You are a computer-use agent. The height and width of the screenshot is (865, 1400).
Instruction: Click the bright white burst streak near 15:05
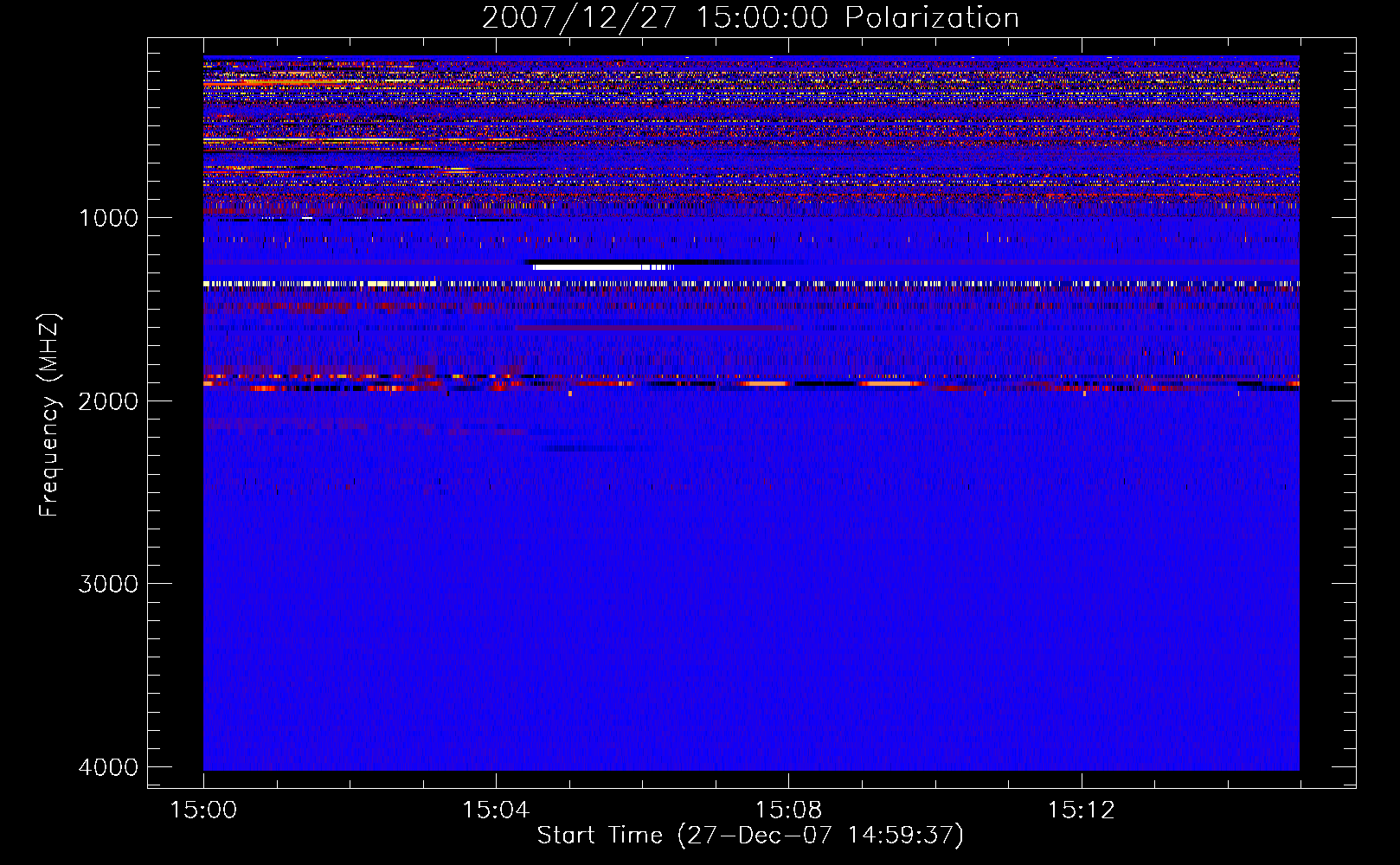(603, 267)
